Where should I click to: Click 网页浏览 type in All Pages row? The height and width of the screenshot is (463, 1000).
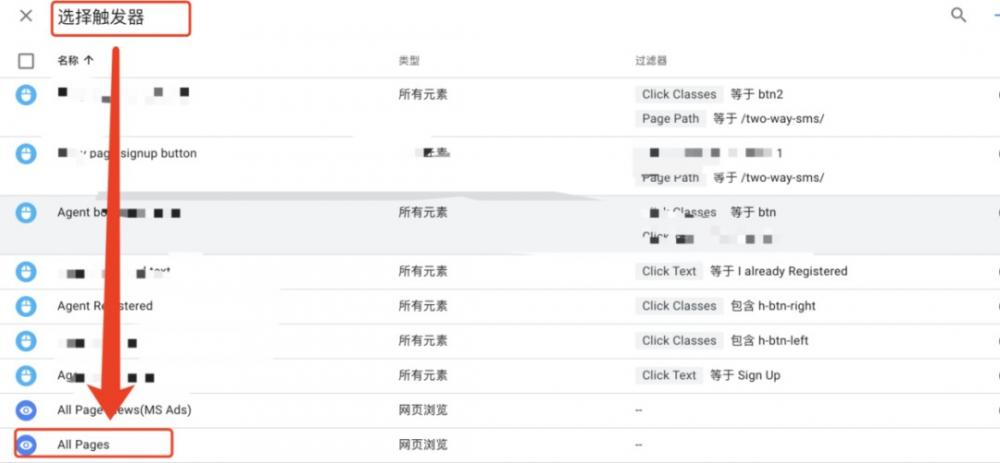pos(423,445)
